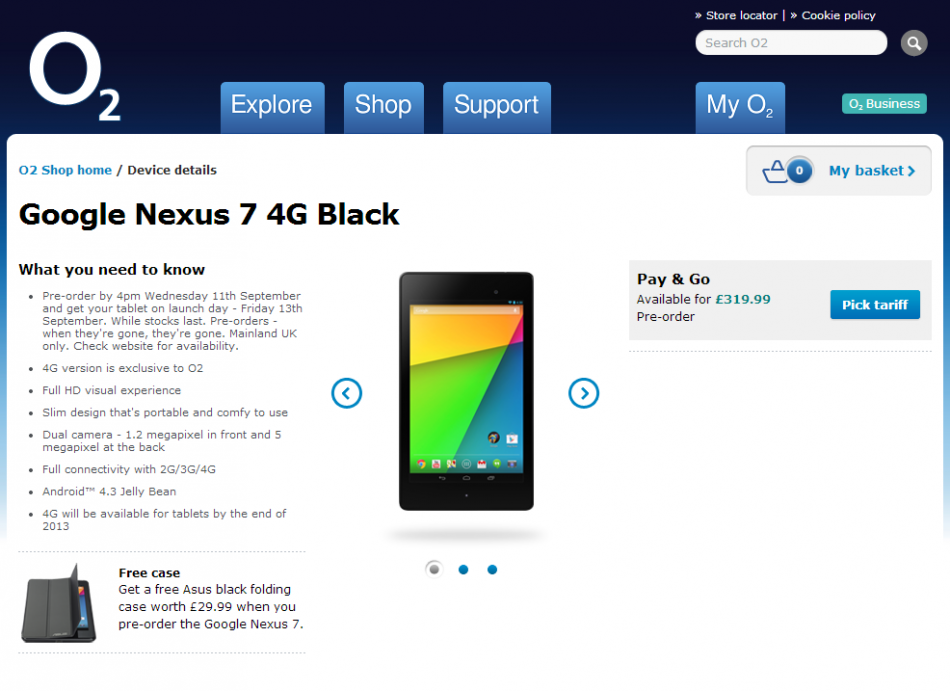Open the free Asus case image
This screenshot has width=950, height=691.
tap(59, 603)
